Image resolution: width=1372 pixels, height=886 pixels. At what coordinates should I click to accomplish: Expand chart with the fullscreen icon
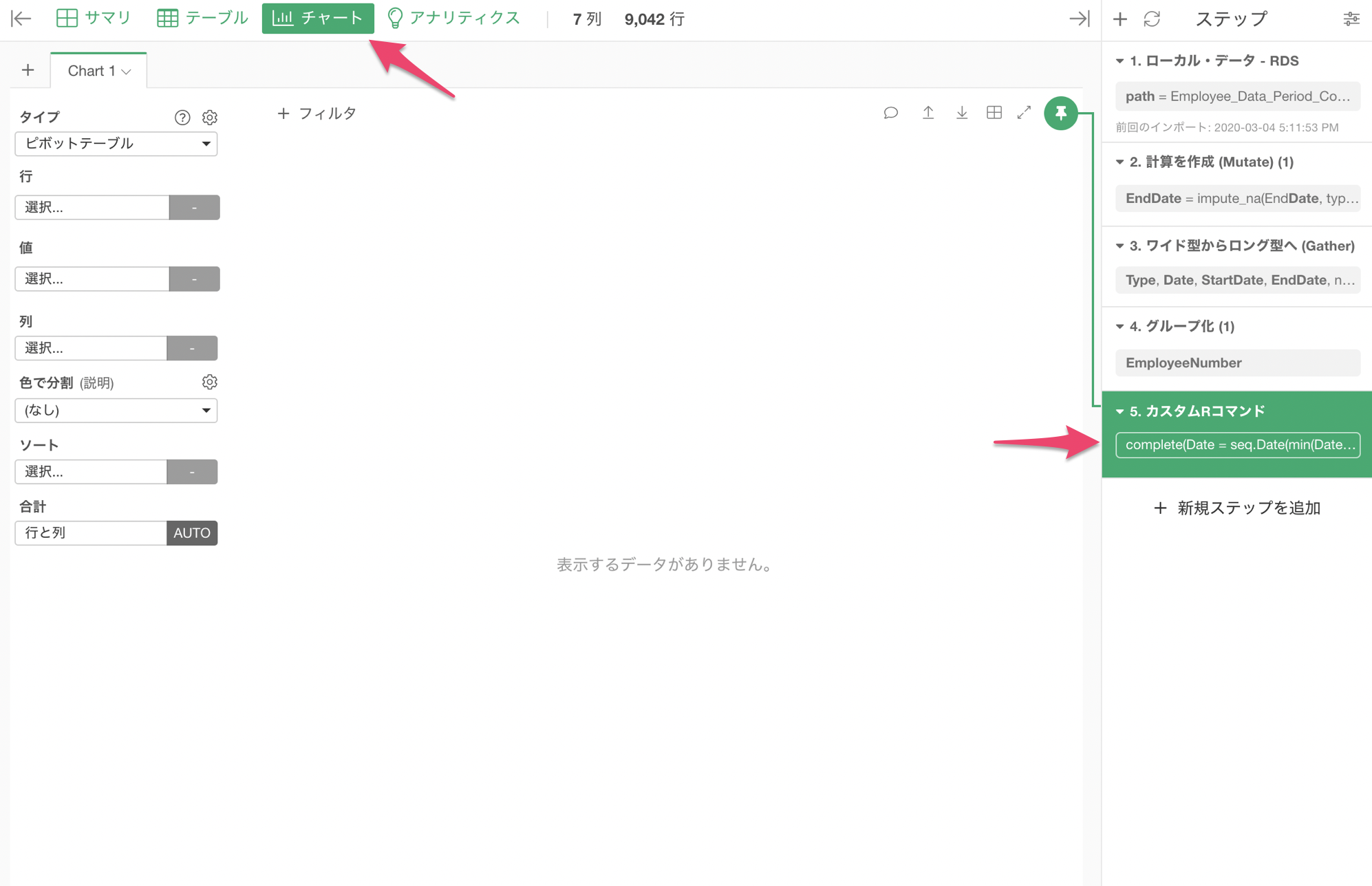point(1024,113)
